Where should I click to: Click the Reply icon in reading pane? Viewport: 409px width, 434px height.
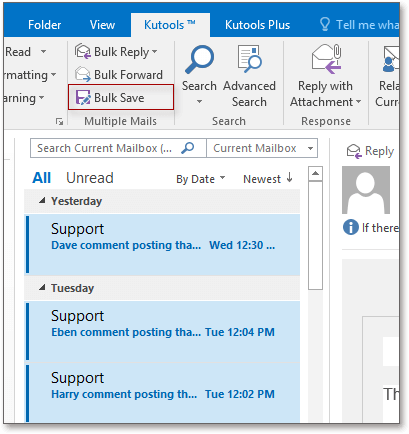coord(354,151)
